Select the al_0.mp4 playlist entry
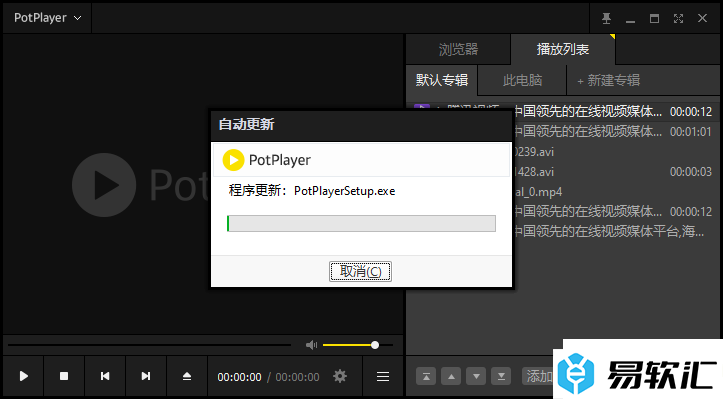This screenshot has height=399, width=723. (616, 191)
